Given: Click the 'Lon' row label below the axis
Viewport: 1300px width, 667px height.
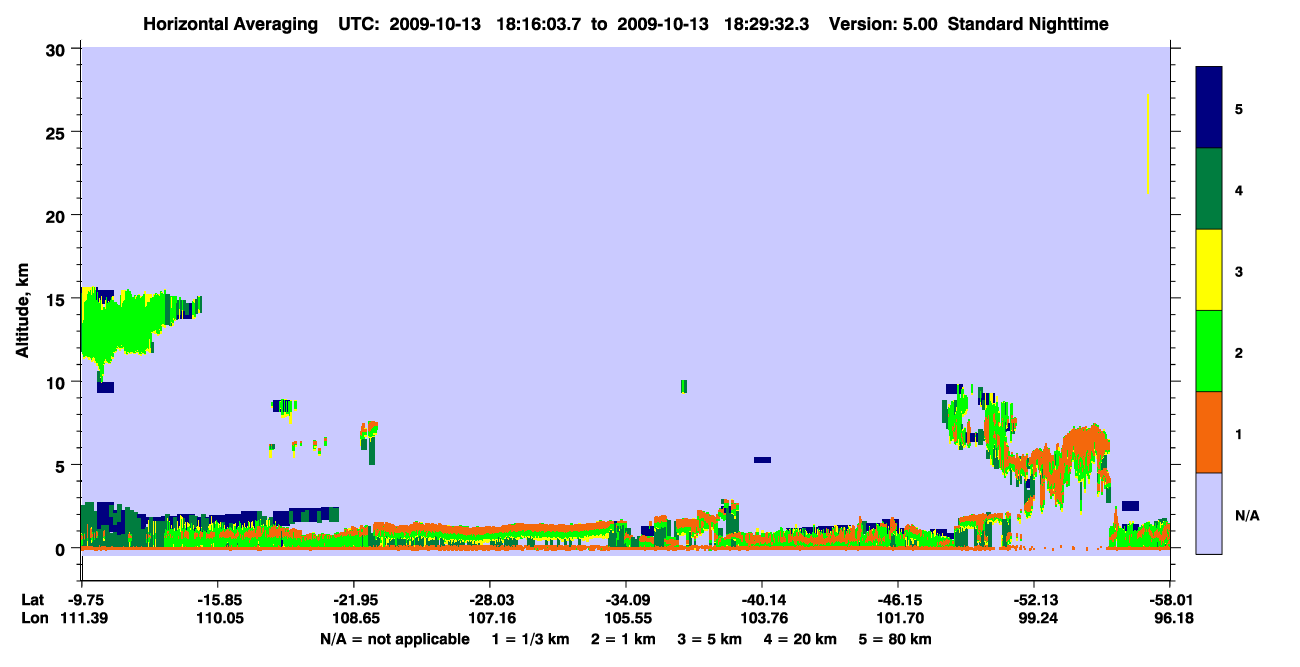Looking at the screenshot, I should (34, 619).
